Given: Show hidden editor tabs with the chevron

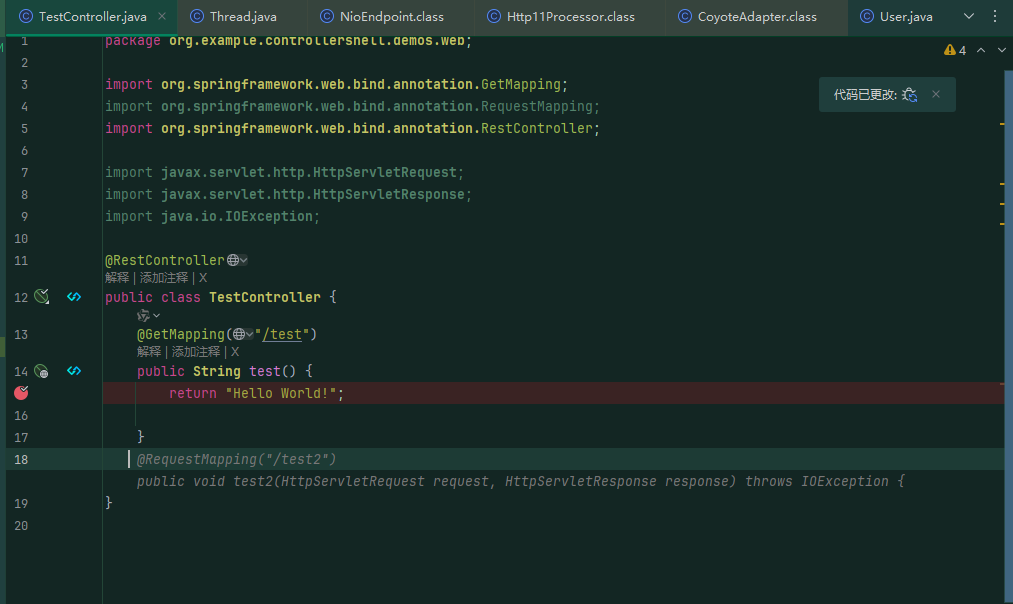Looking at the screenshot, I should pyautogui.click(x=968, y=16).
